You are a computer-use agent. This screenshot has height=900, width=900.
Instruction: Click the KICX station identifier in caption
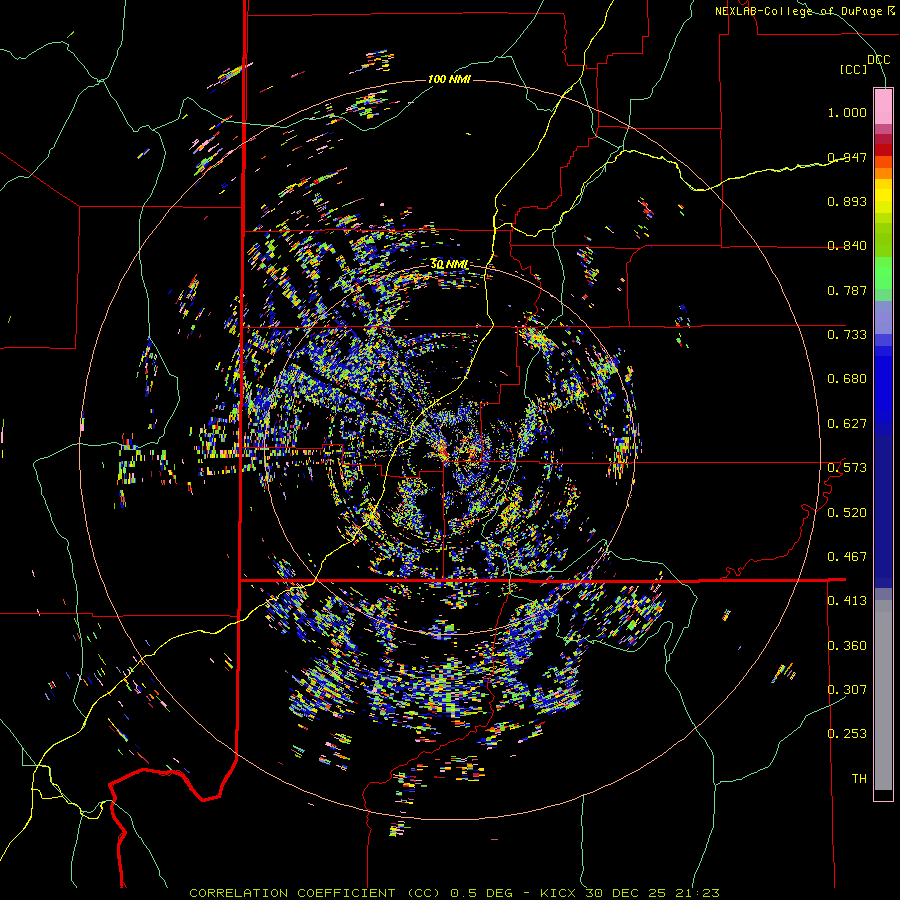coord(557,893)
